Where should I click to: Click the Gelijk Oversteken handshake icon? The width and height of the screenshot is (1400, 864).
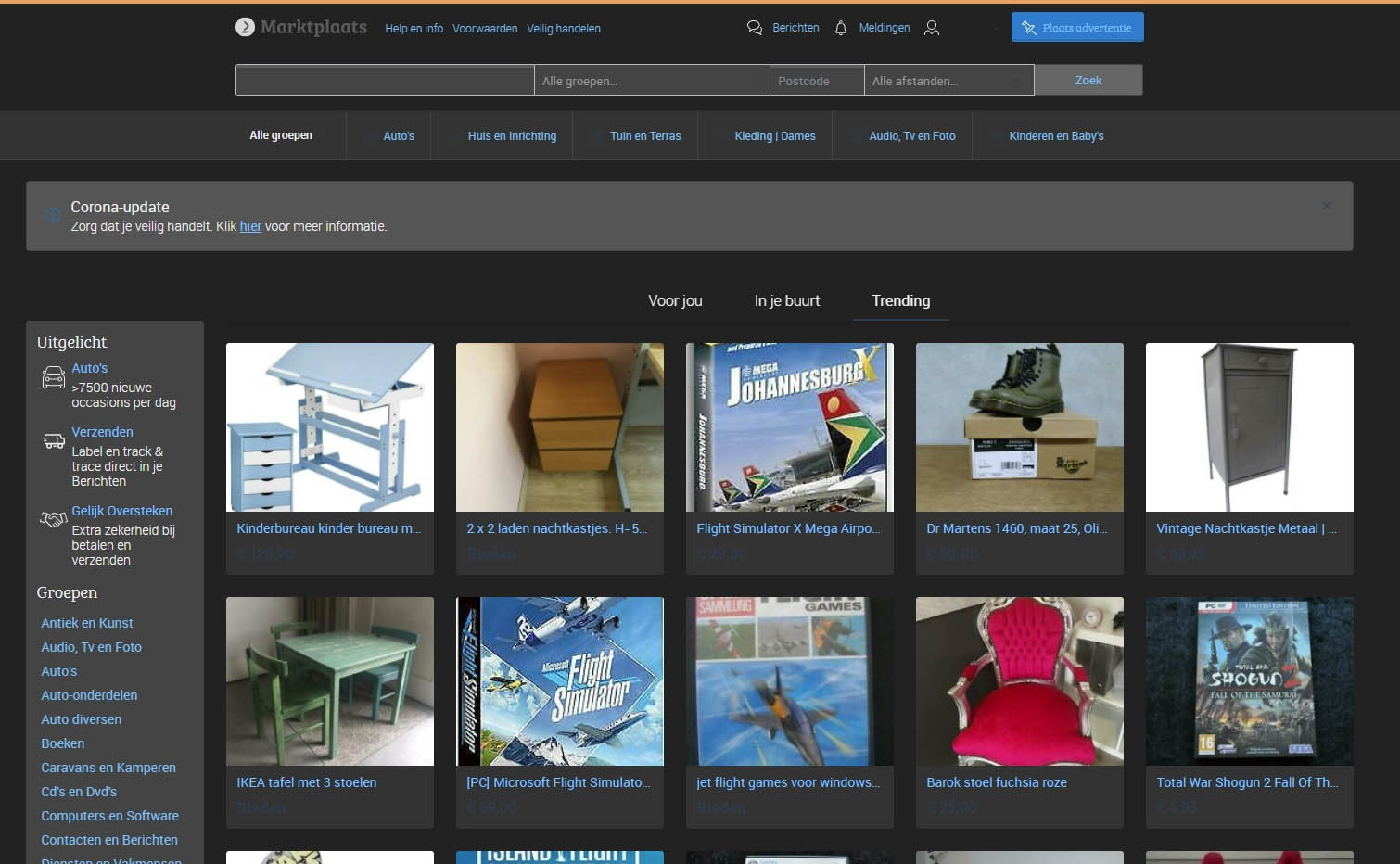[54, 519]
